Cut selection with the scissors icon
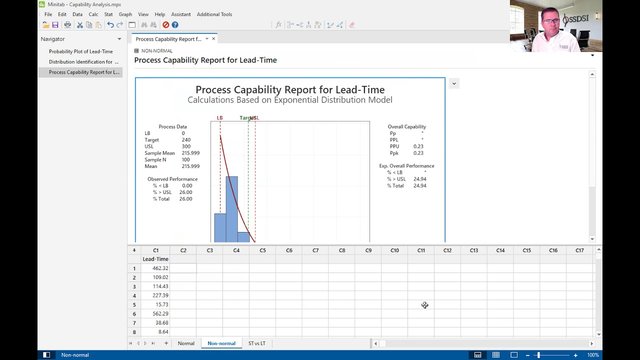The height and width of the screenshot is (360, 640). pyautogui.click(x=80, y=25)
